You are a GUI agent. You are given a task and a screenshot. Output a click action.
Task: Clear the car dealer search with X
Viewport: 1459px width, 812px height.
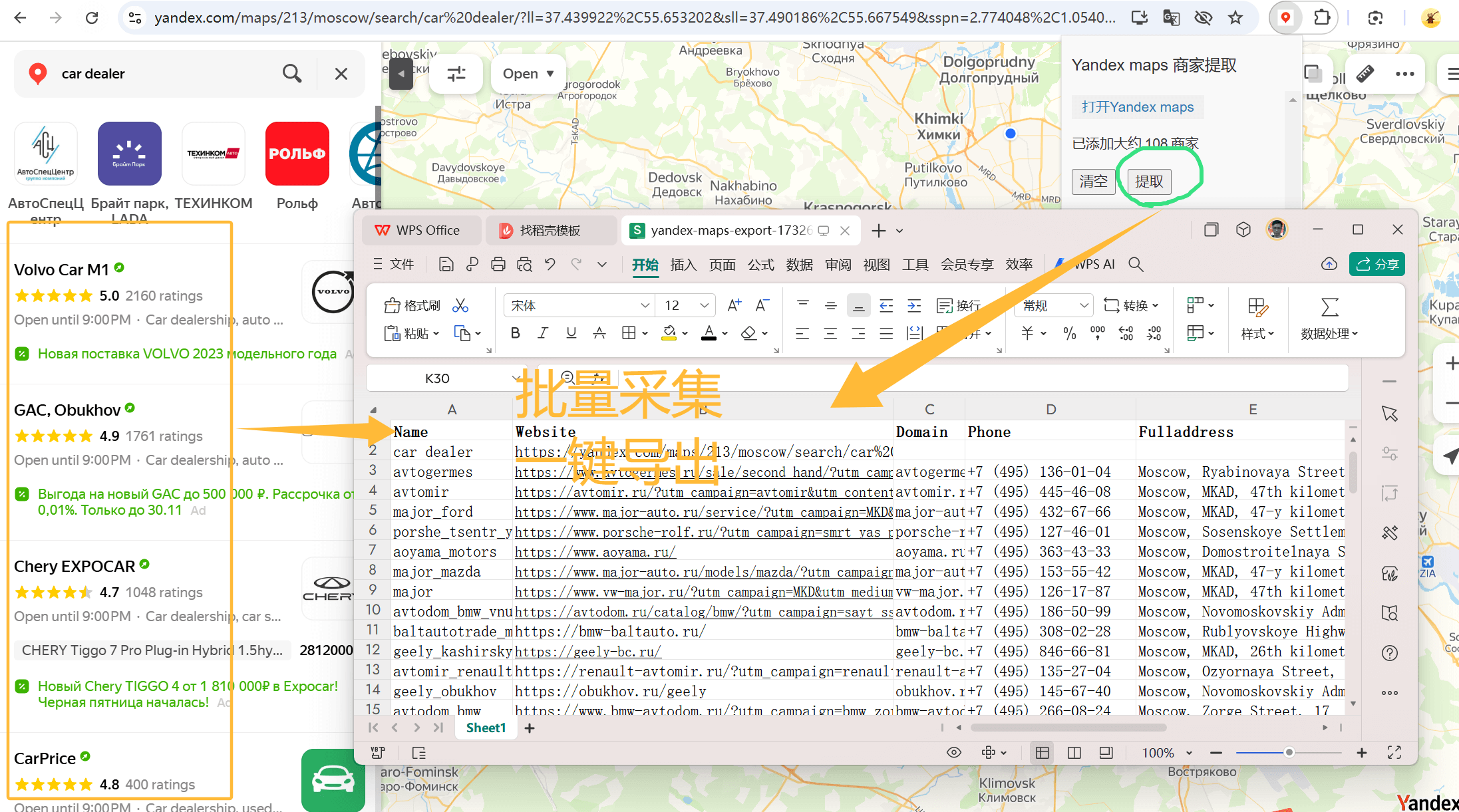341,74
